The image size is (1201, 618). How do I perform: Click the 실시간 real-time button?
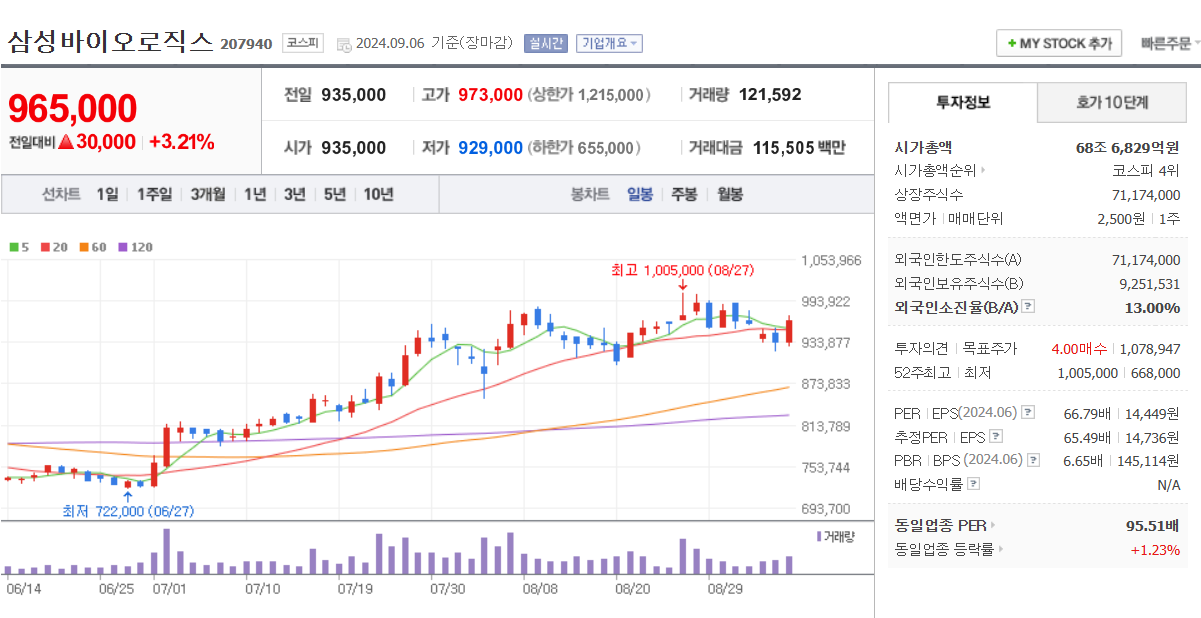coord(545,43)
